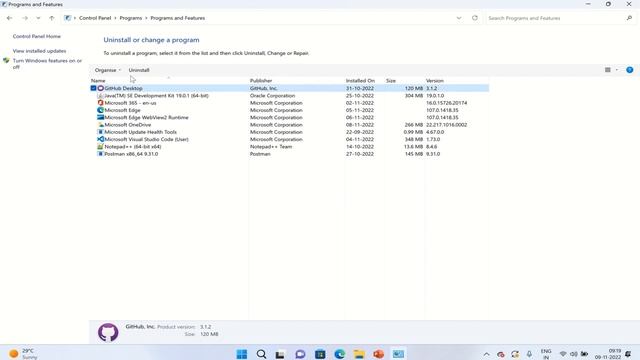Click the Microsoft 365 program icon
Screen dimensions: 640x360
tap(100, 103)
